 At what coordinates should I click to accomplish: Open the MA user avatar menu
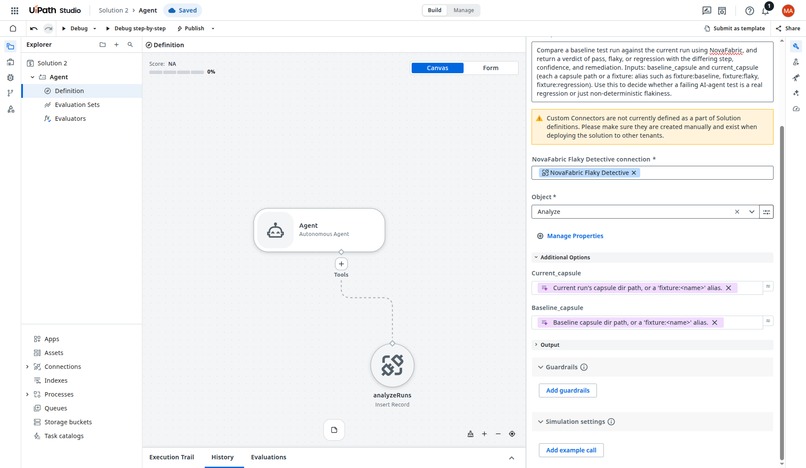point(788,10)
